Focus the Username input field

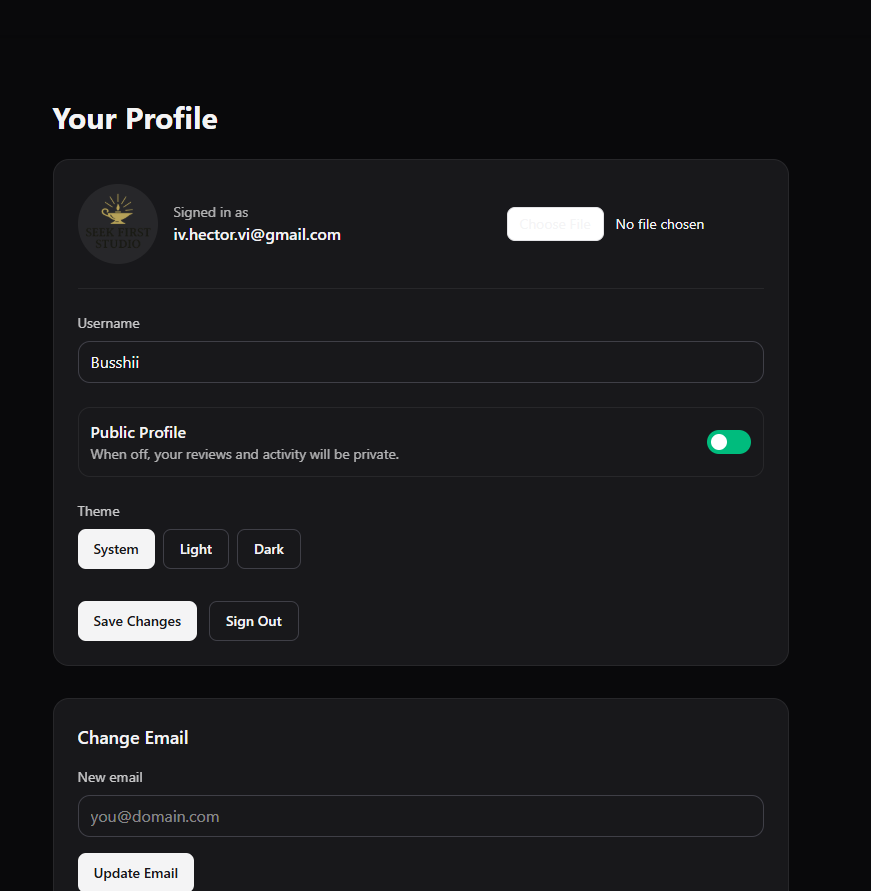(x=420, y=362)
